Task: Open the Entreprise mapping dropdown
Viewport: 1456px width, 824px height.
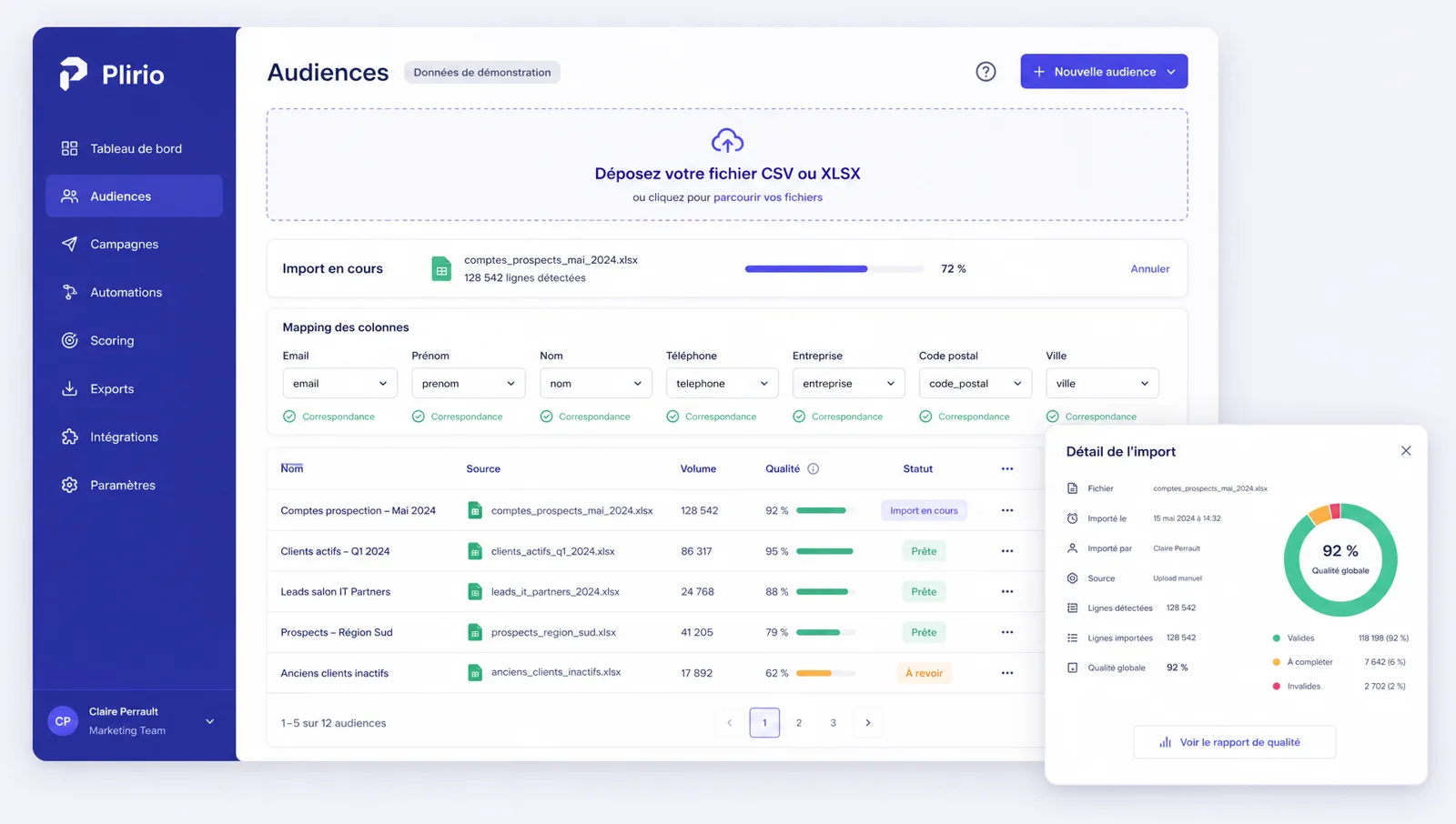Action: pos(848,384)
